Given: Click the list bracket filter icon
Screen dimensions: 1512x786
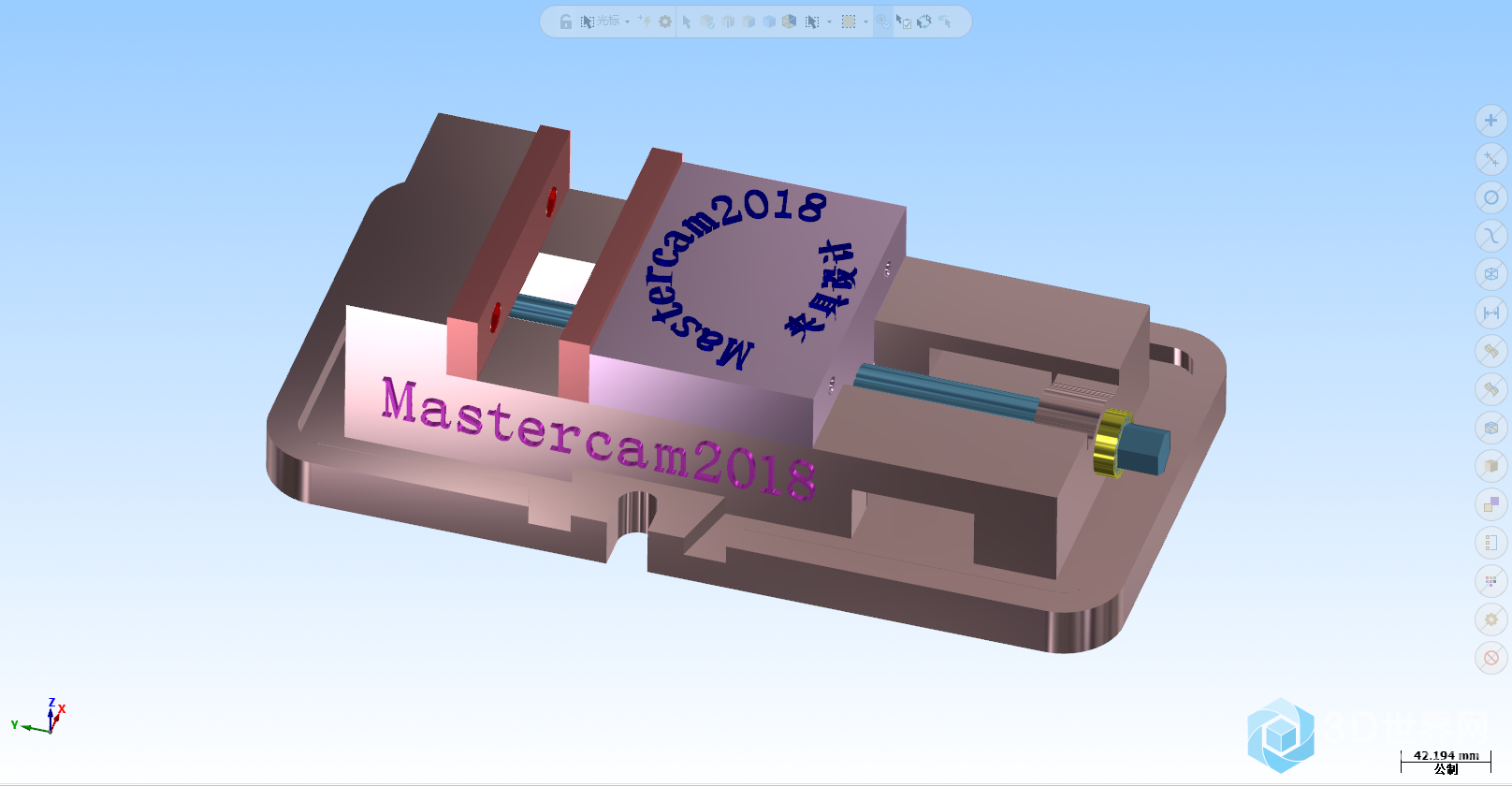Looking at the screenshot, I should [x=1491, y=543].
